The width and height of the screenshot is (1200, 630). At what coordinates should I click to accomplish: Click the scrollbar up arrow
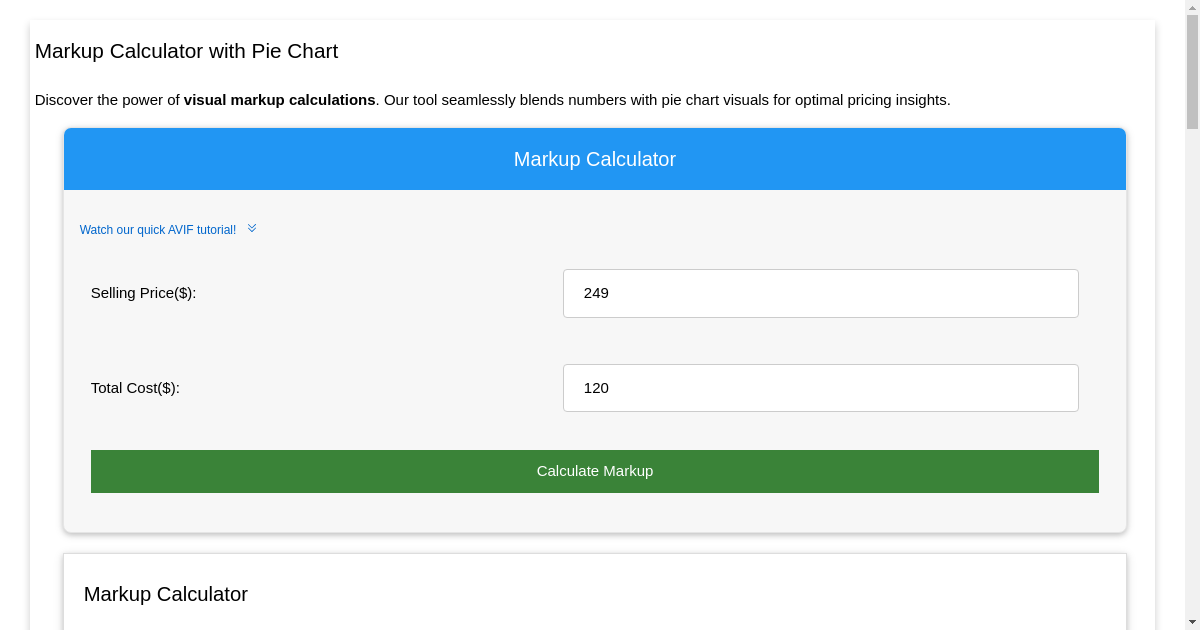(x=1193, y=8)
